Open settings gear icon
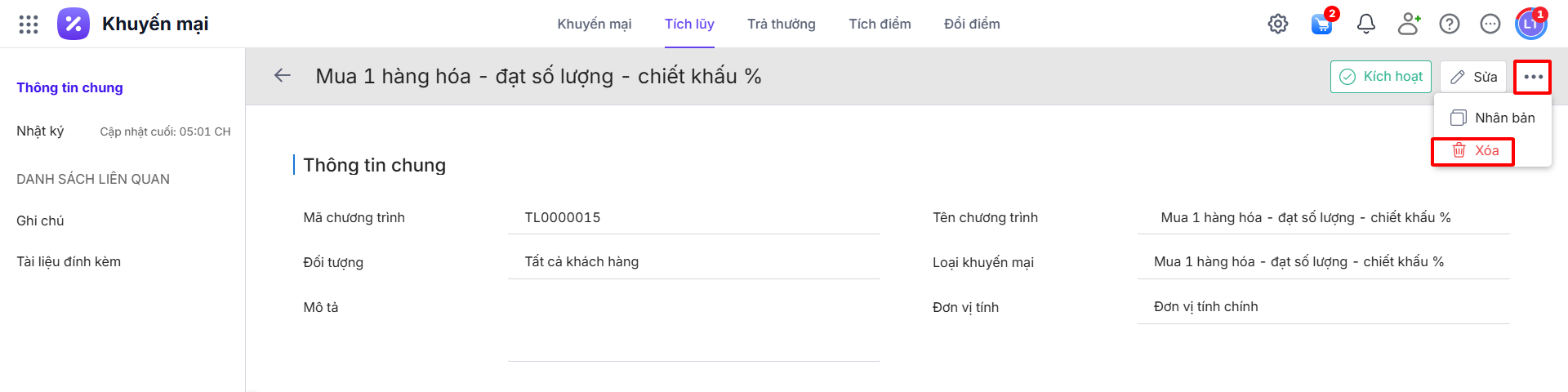This screenshot has width=1568, height=392. (x=1278, y=24)
